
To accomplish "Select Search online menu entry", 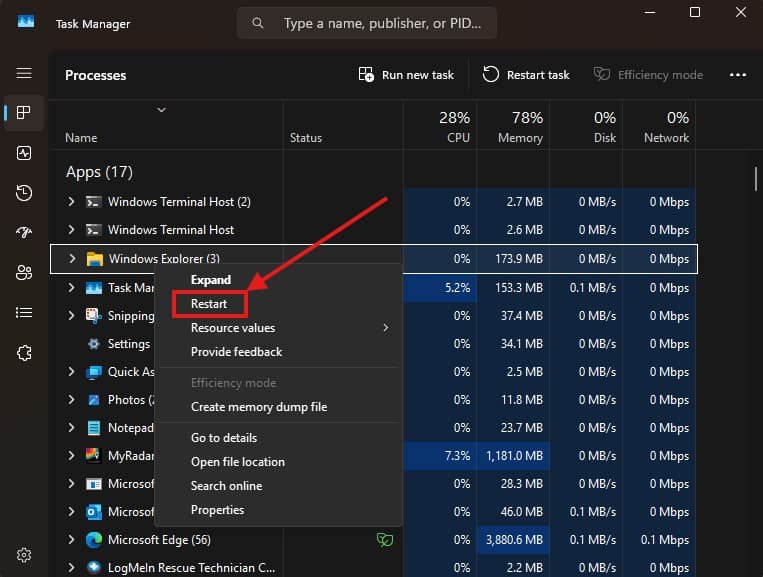I will pyautogui.click(x=226, y=486).
